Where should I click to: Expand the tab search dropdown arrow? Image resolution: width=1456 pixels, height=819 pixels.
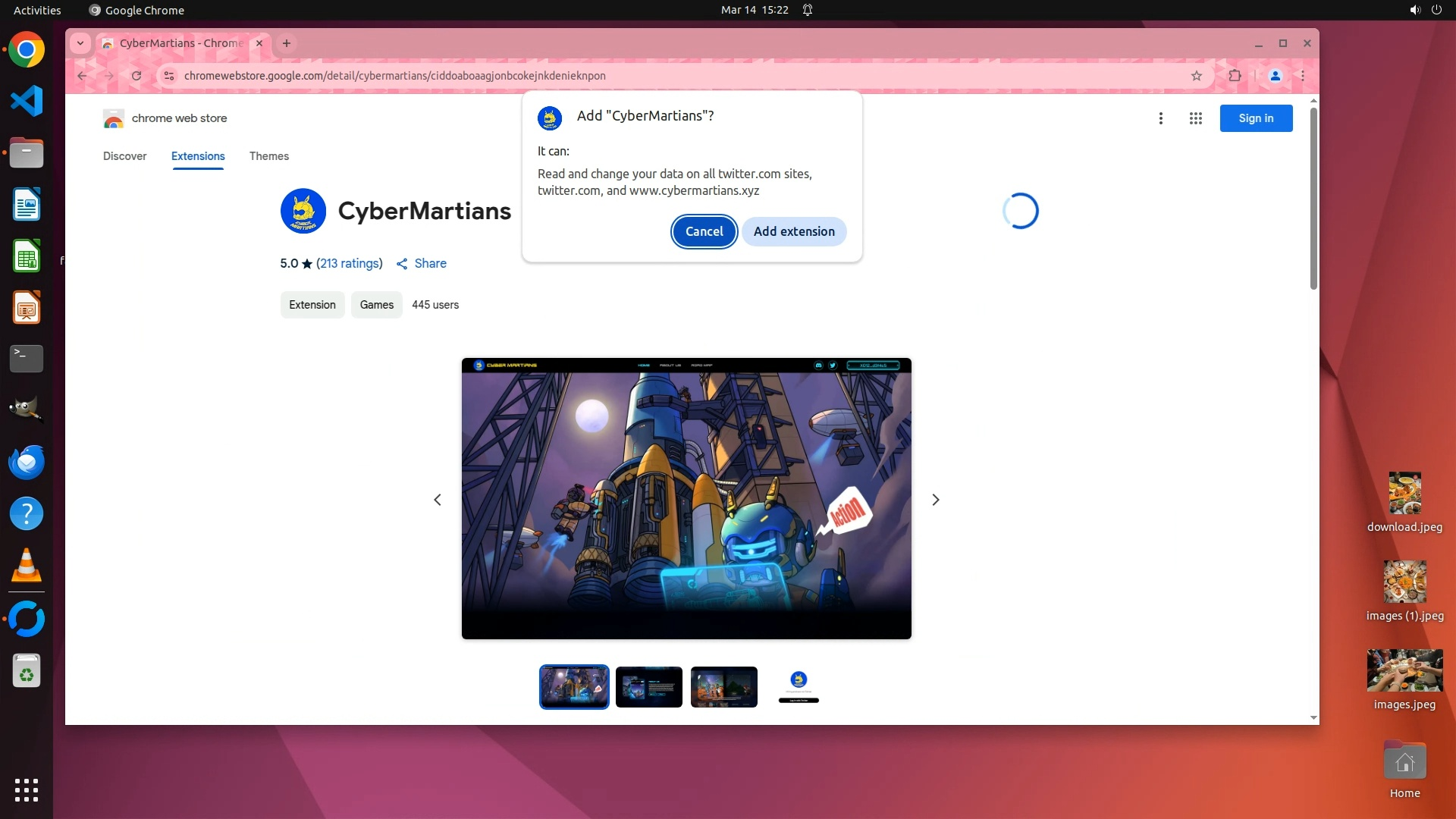click(80, 43)
